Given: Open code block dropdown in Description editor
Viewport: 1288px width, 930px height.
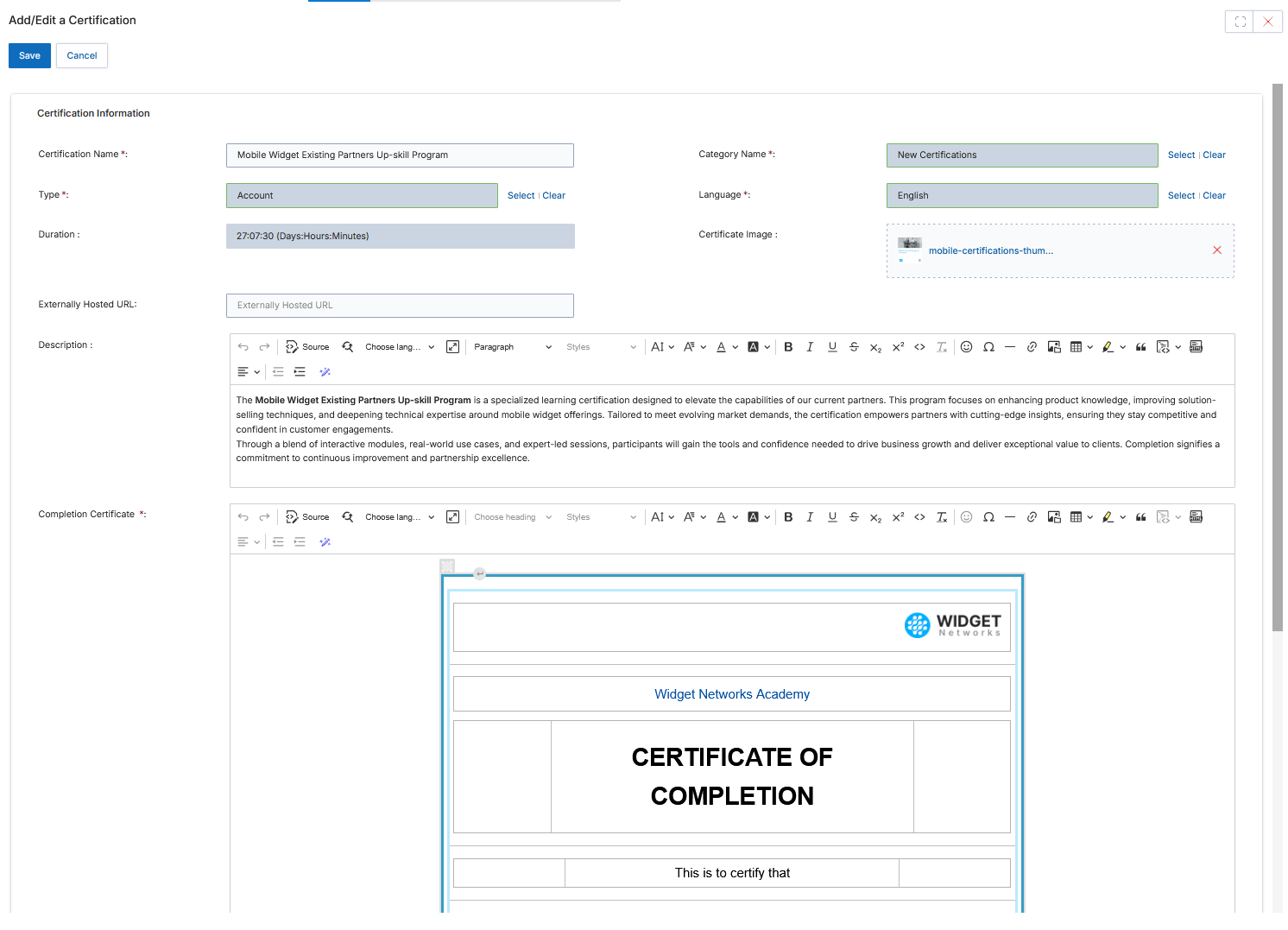Looking at the screenshot, I should tap(1169, 347).
